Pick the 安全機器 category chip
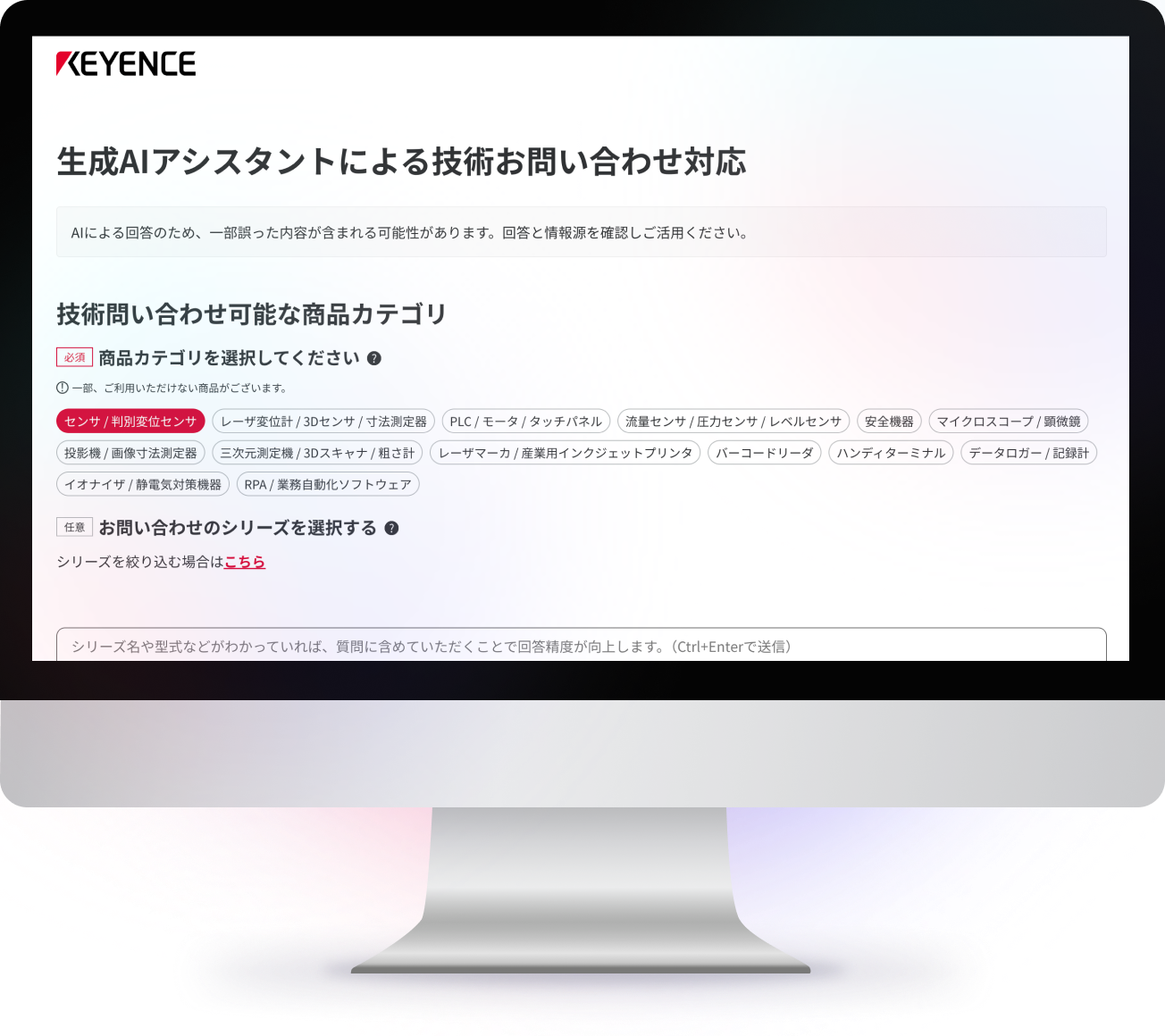This screenshot has height=1036, width=1165. [889, 422]
